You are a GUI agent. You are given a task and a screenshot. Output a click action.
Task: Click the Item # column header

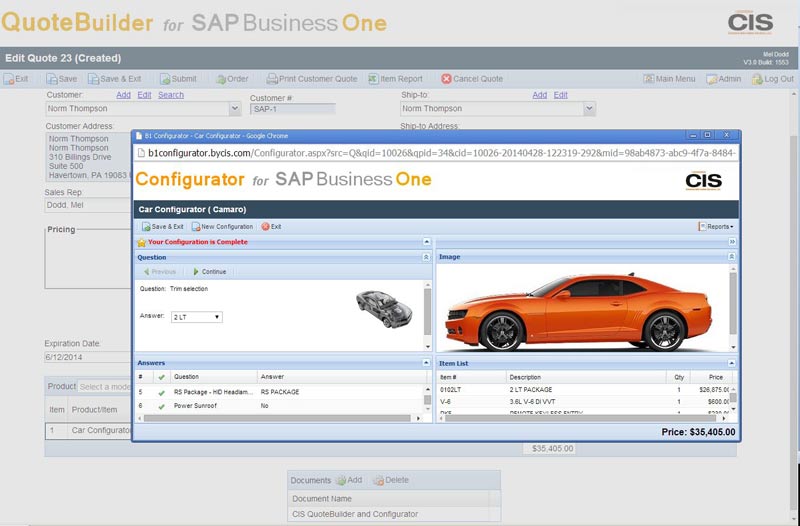click(472, 377)
